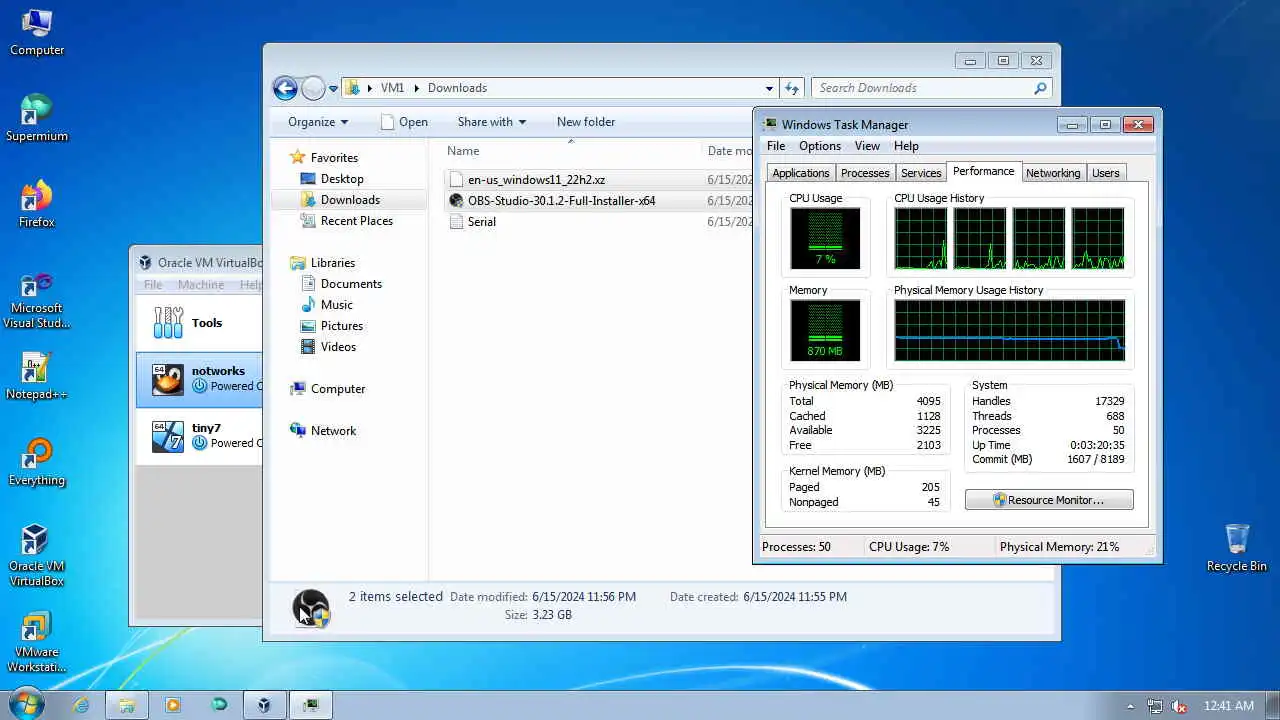Select Tools in VirtualBox Manager

[200, 323]
